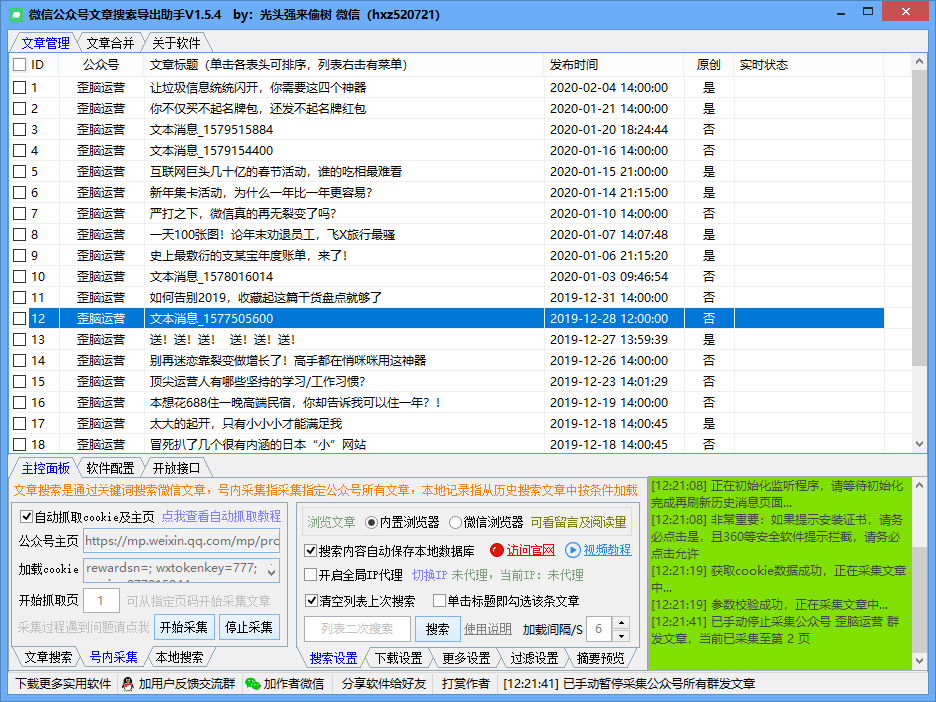Click the 加载间隔 value field
This screenshot has height=702, width=936.
tap(600, 629)
